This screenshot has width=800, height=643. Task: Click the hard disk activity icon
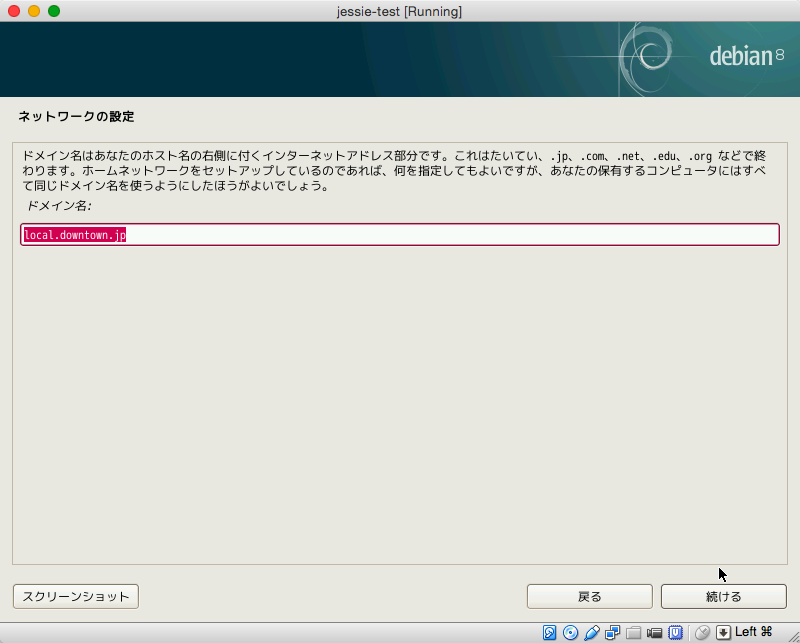pos(549,632)
